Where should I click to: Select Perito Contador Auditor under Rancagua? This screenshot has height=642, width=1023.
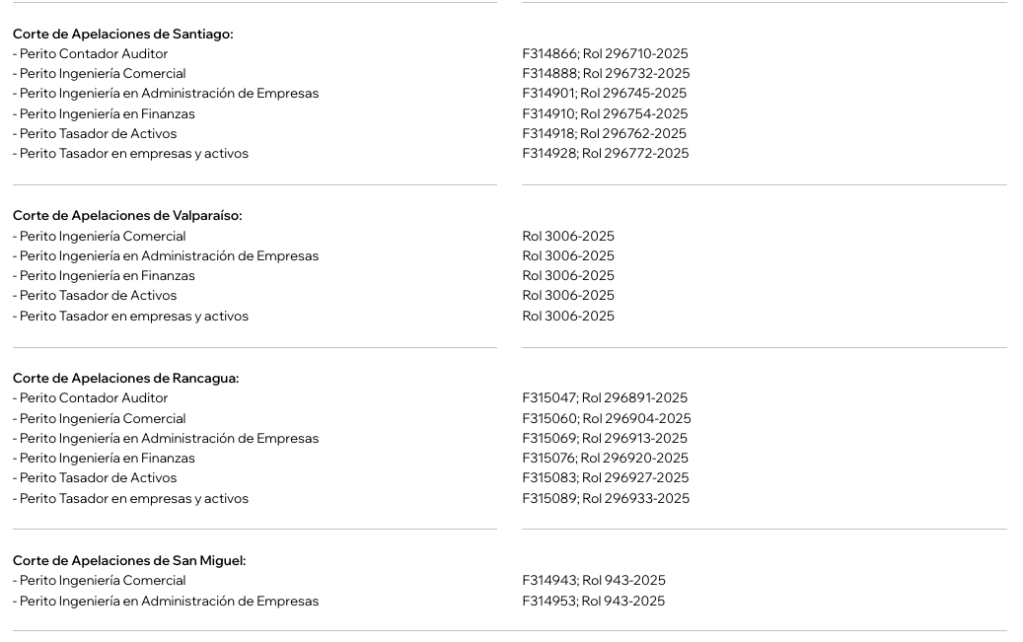(x=90, y=398)
